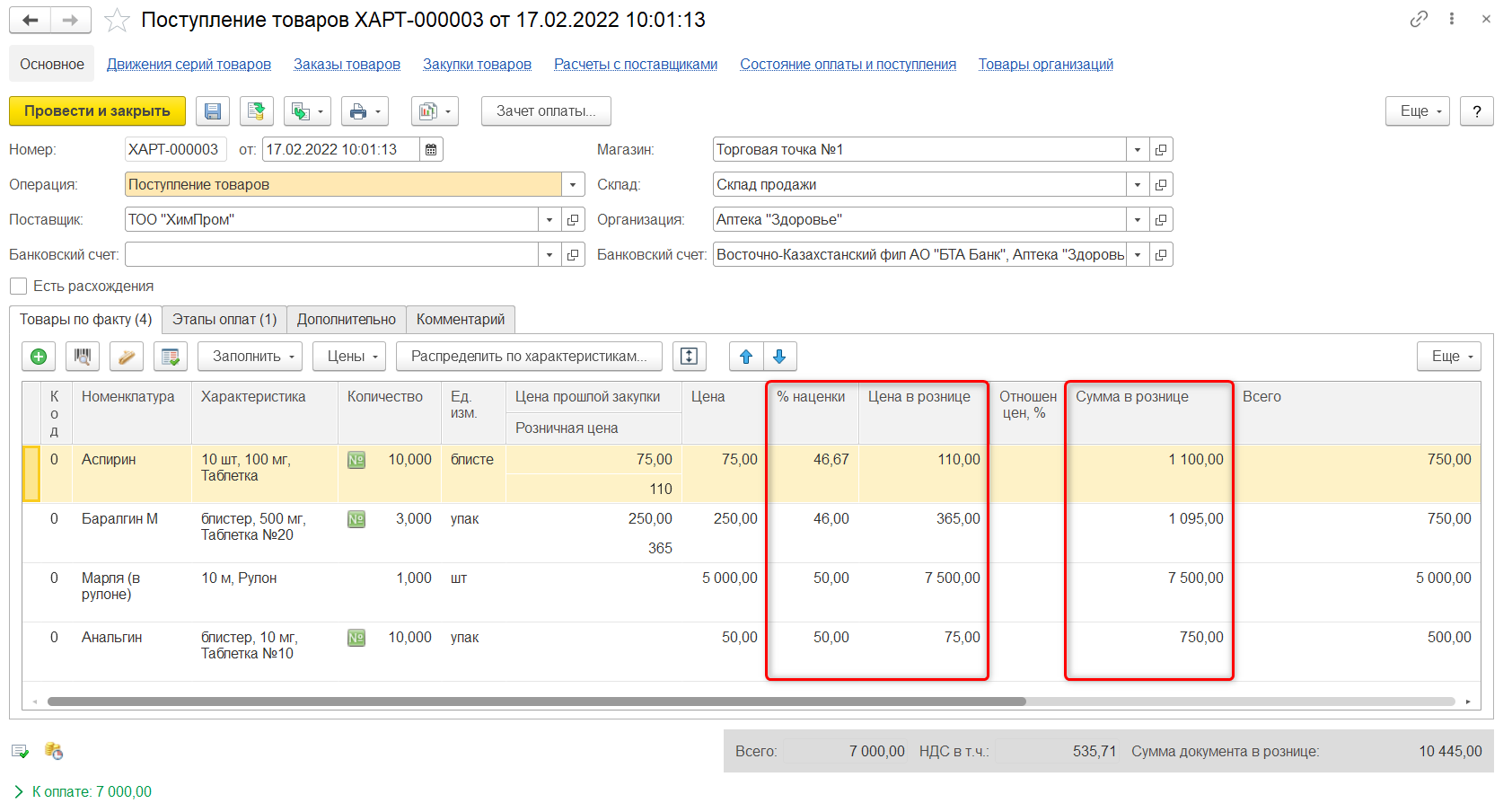Click the horizontal table scrollbar

pos(536,702)
